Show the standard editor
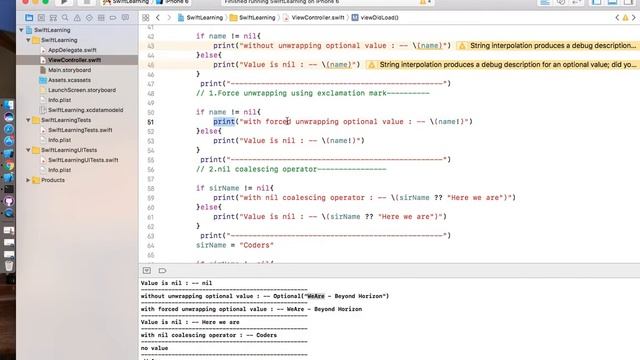640x360 pixels. (545, 2)
